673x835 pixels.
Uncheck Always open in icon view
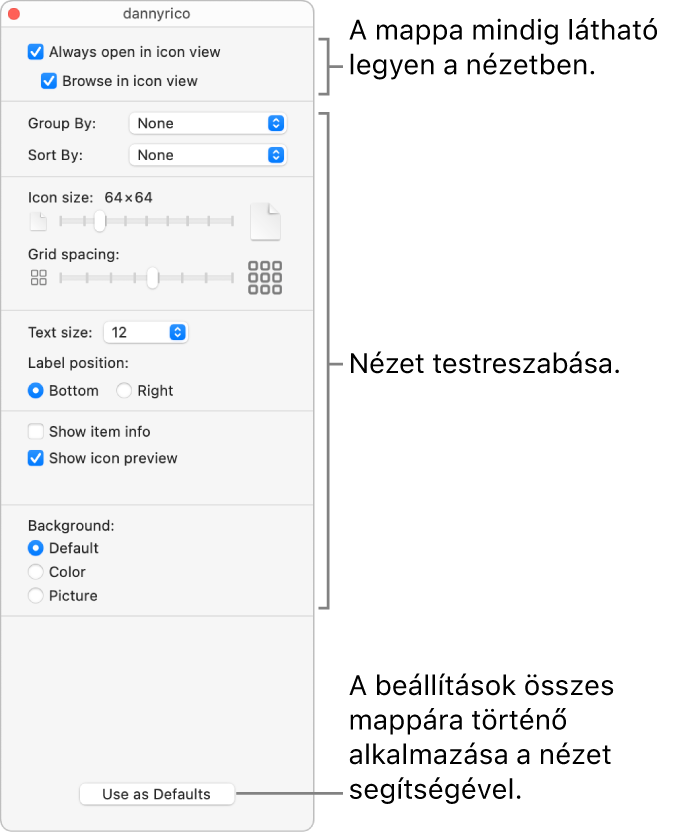click(x=36, y=52)
